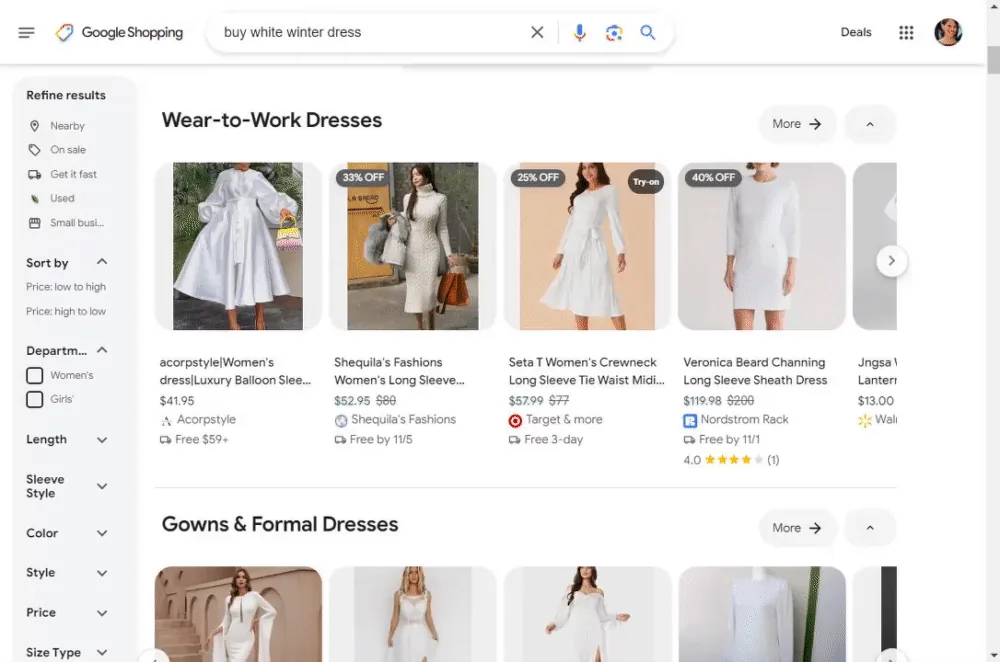Open the Shequila's knit dress image
This screenshot has height=662, width=1000.
click(413, 246)
